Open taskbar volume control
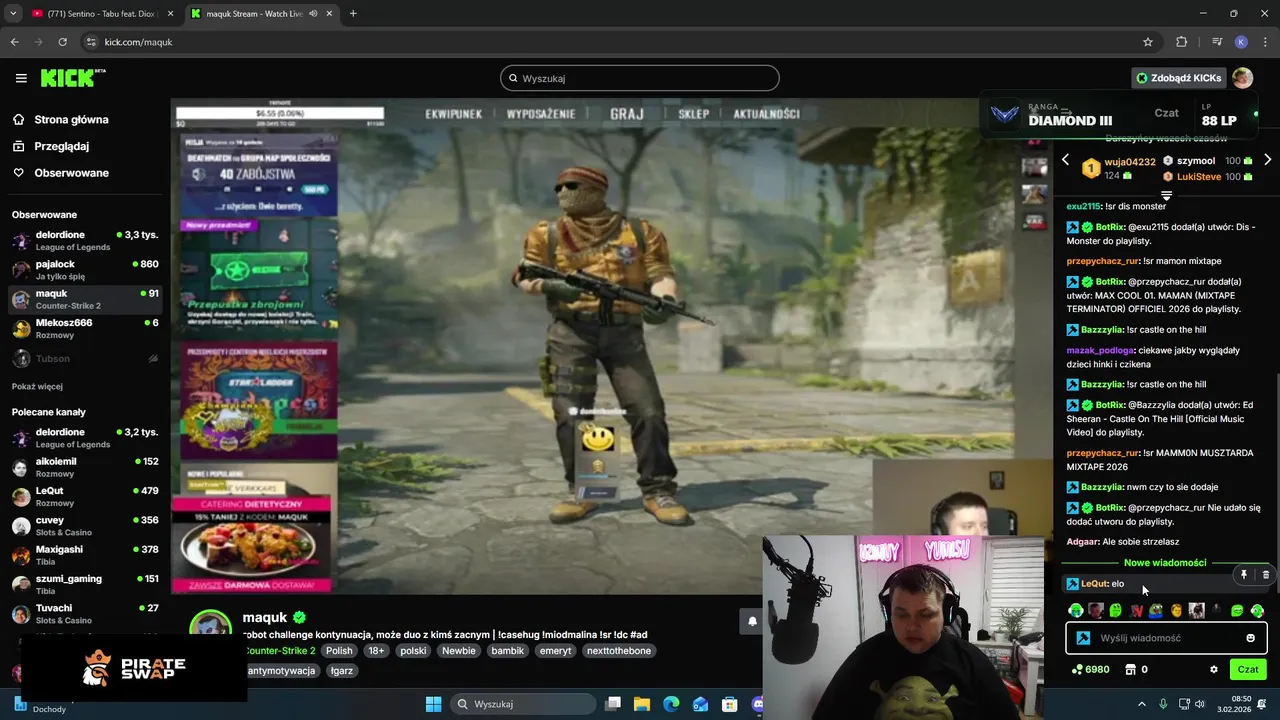 (x=1200, y=704)
